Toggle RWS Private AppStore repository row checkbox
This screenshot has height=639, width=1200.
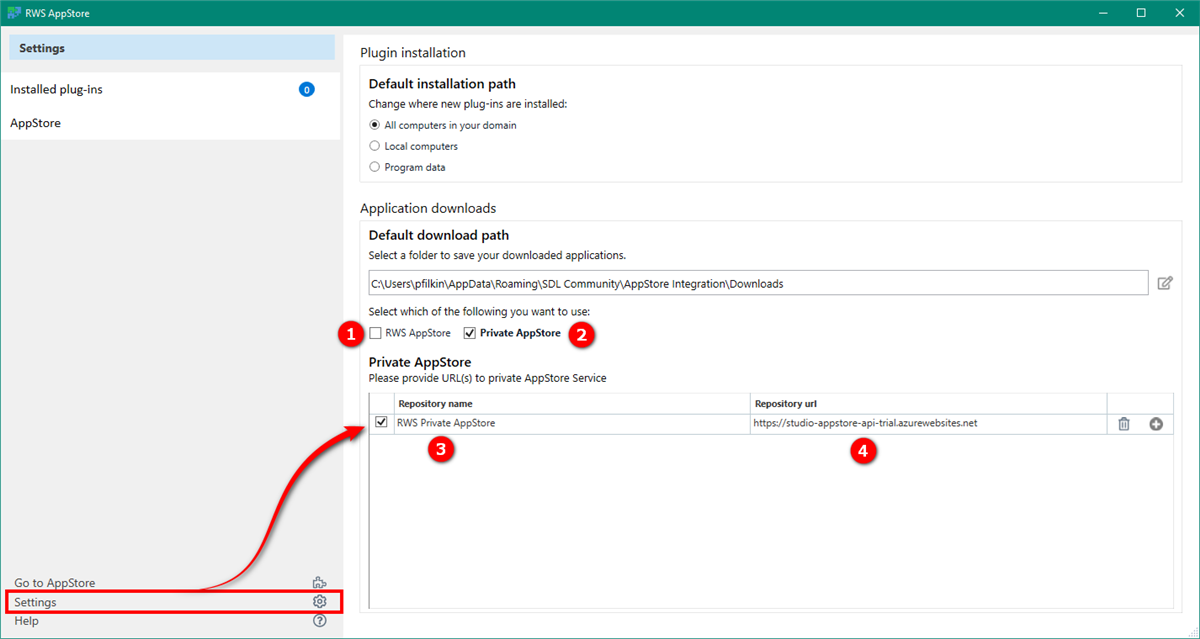(381, 423)
